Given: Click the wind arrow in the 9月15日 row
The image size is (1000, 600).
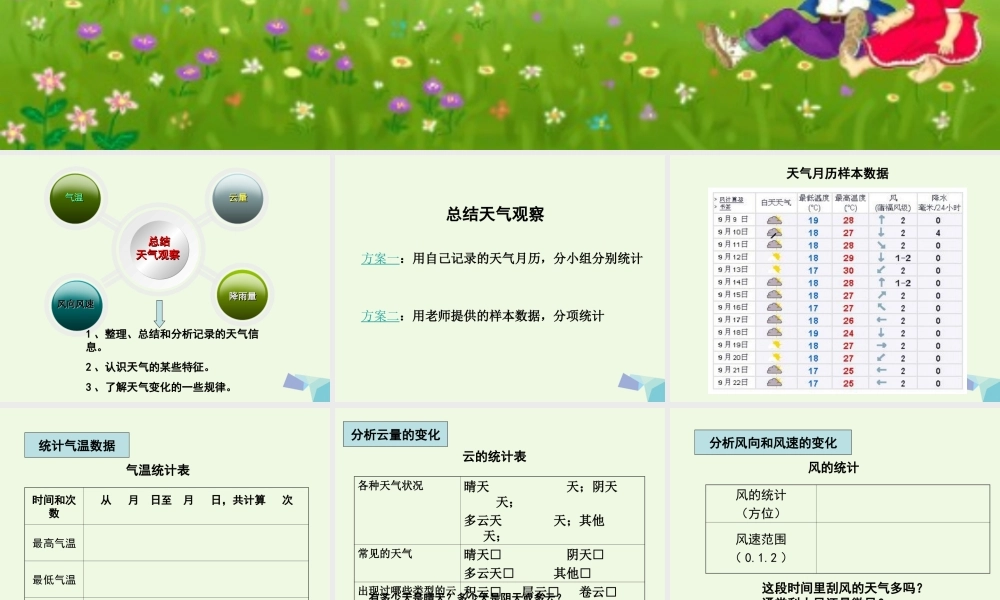Looking at the screenshot, I should tap(881, 295).
